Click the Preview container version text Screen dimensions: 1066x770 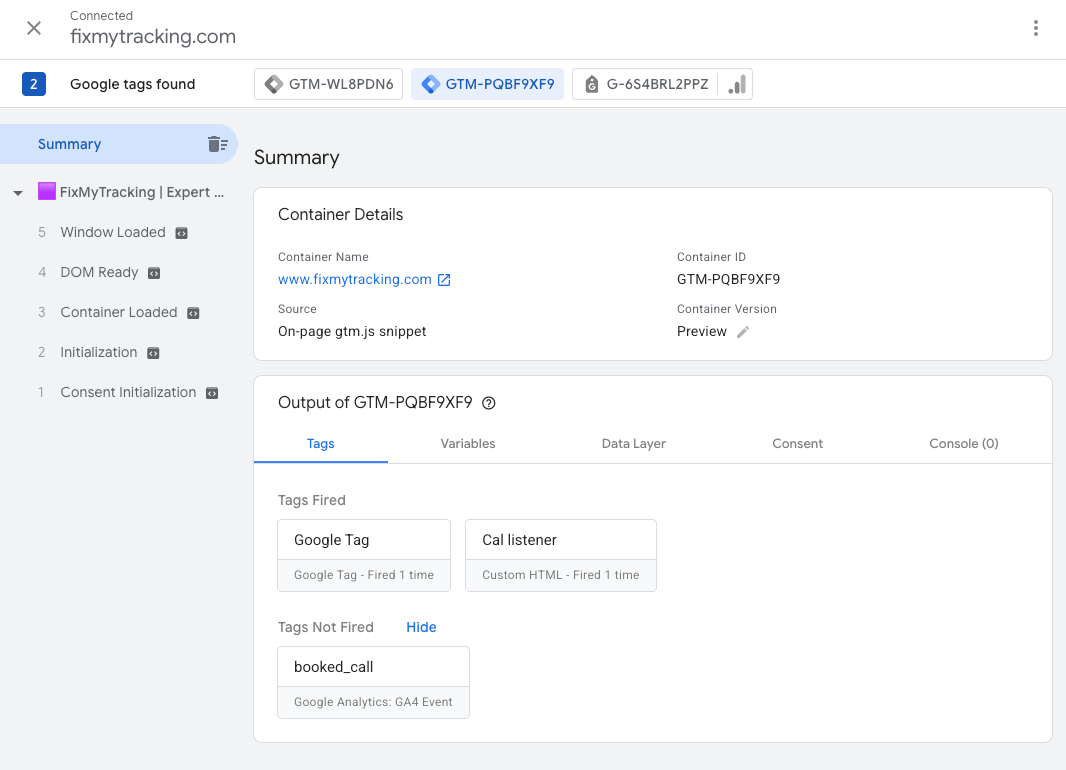[702, 332]
